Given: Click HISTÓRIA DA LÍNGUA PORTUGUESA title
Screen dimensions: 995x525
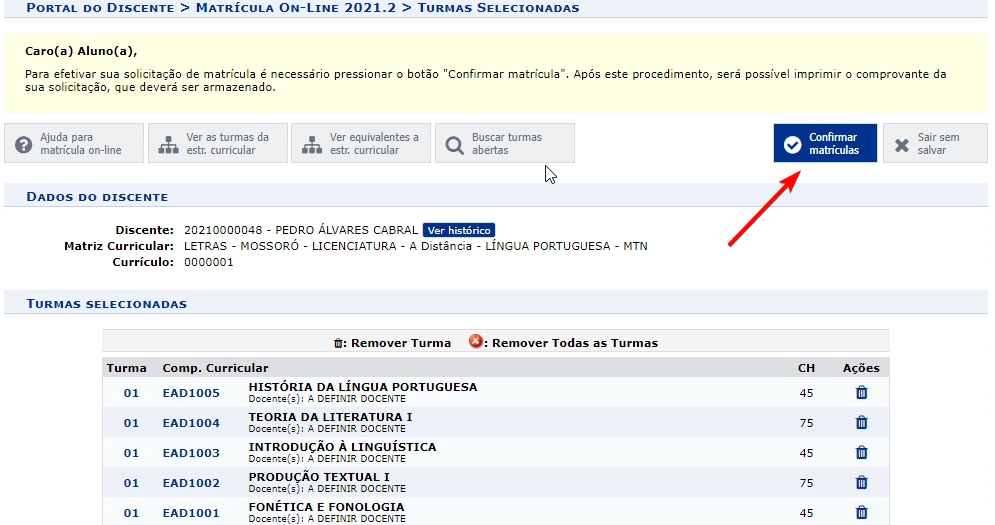Looking at the screenshot, I should point(362,387).
